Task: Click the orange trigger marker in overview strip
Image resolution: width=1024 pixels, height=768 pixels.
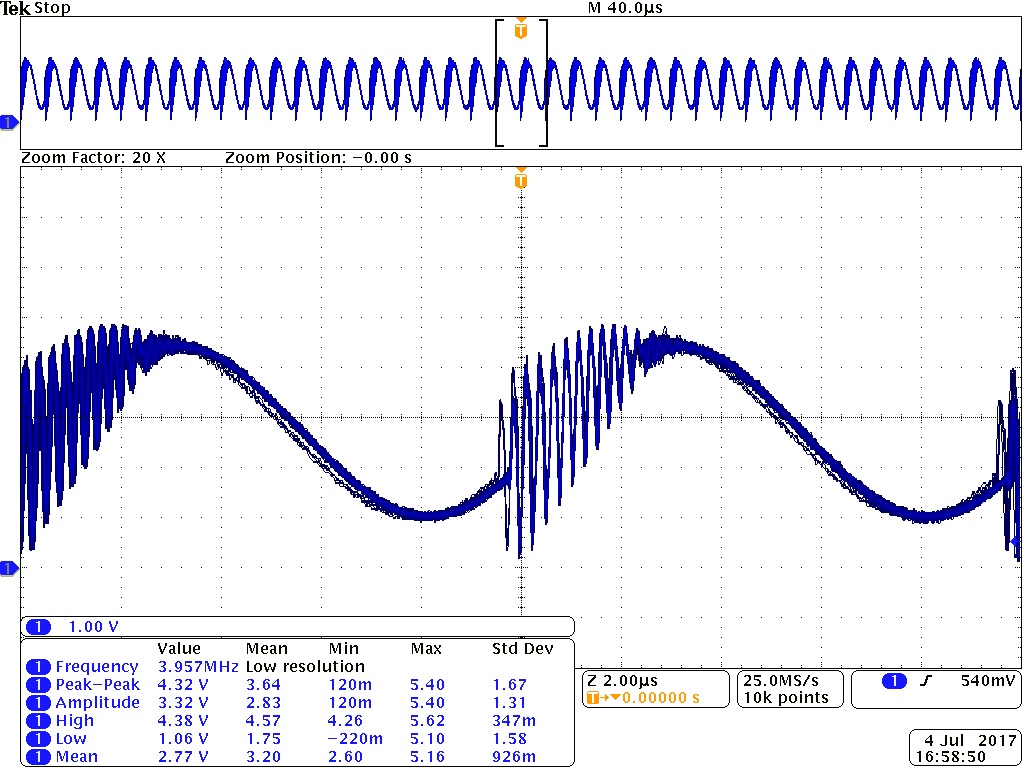Action: tap(520, 31)
